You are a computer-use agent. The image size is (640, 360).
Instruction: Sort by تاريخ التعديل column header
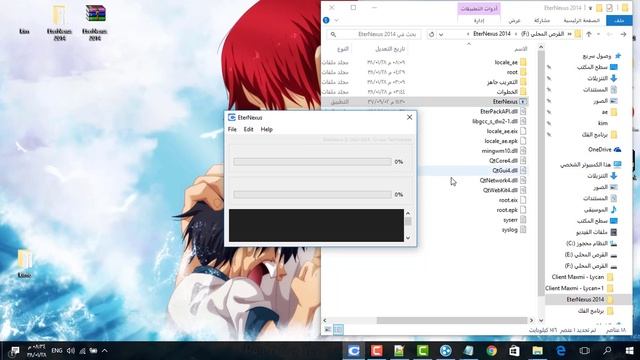[x=390, y=49]
